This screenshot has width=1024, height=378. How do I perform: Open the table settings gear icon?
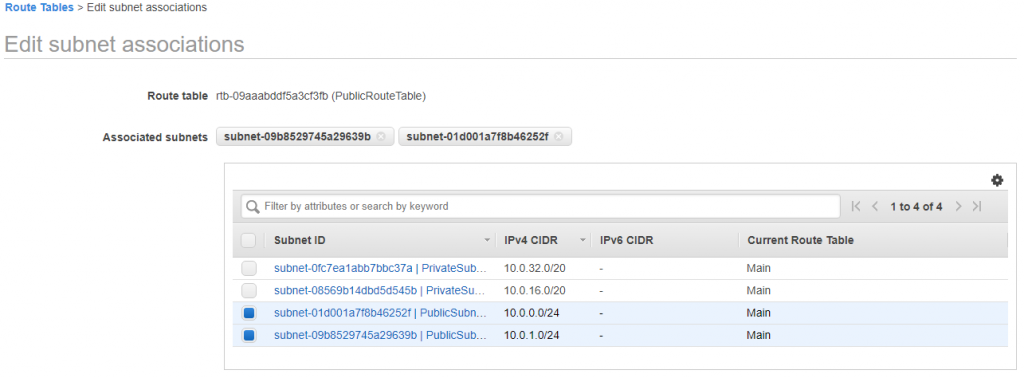pos(997,181)
